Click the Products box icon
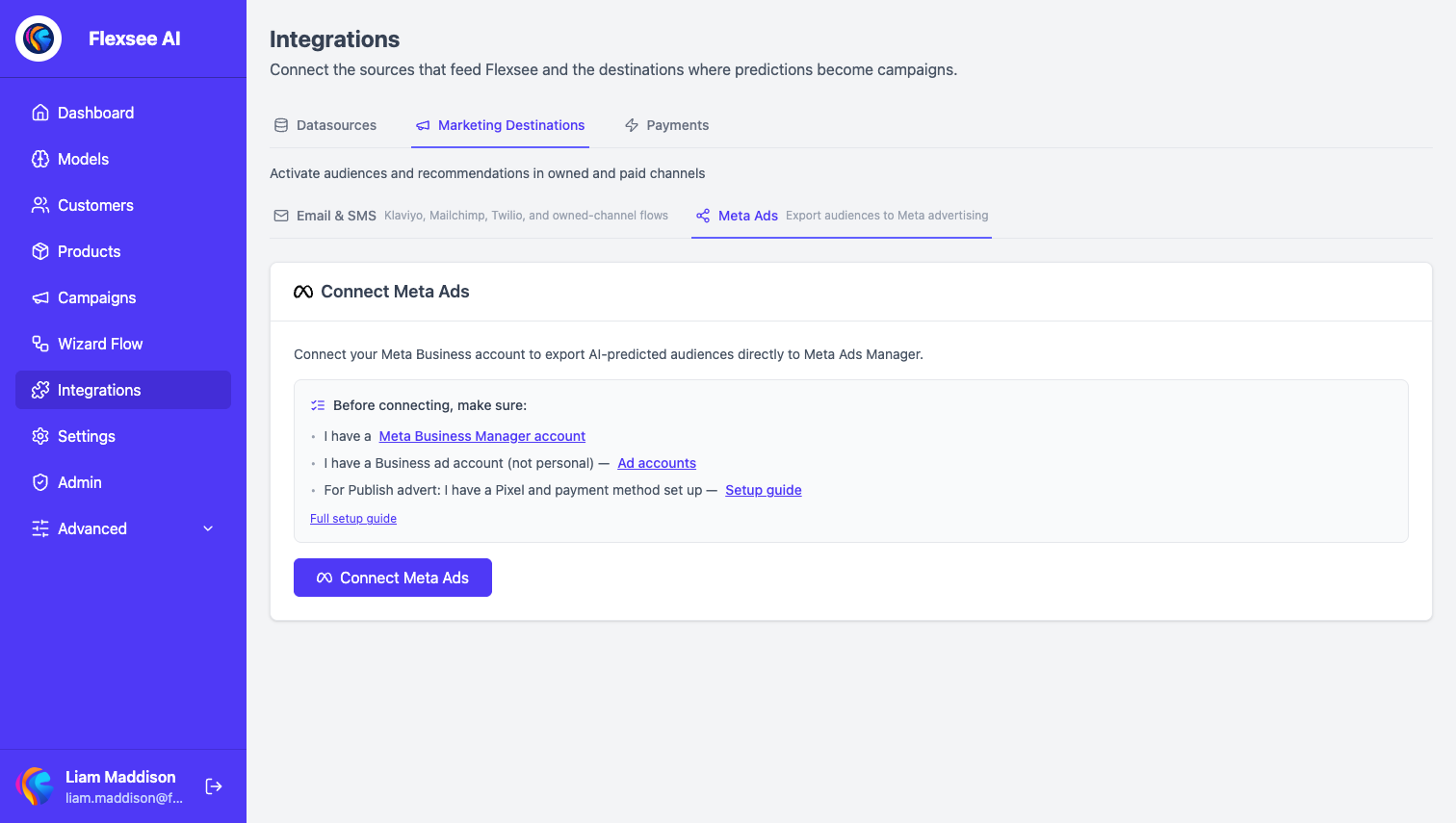Viewport: 1456px width, 823px height. click(40, 251)
